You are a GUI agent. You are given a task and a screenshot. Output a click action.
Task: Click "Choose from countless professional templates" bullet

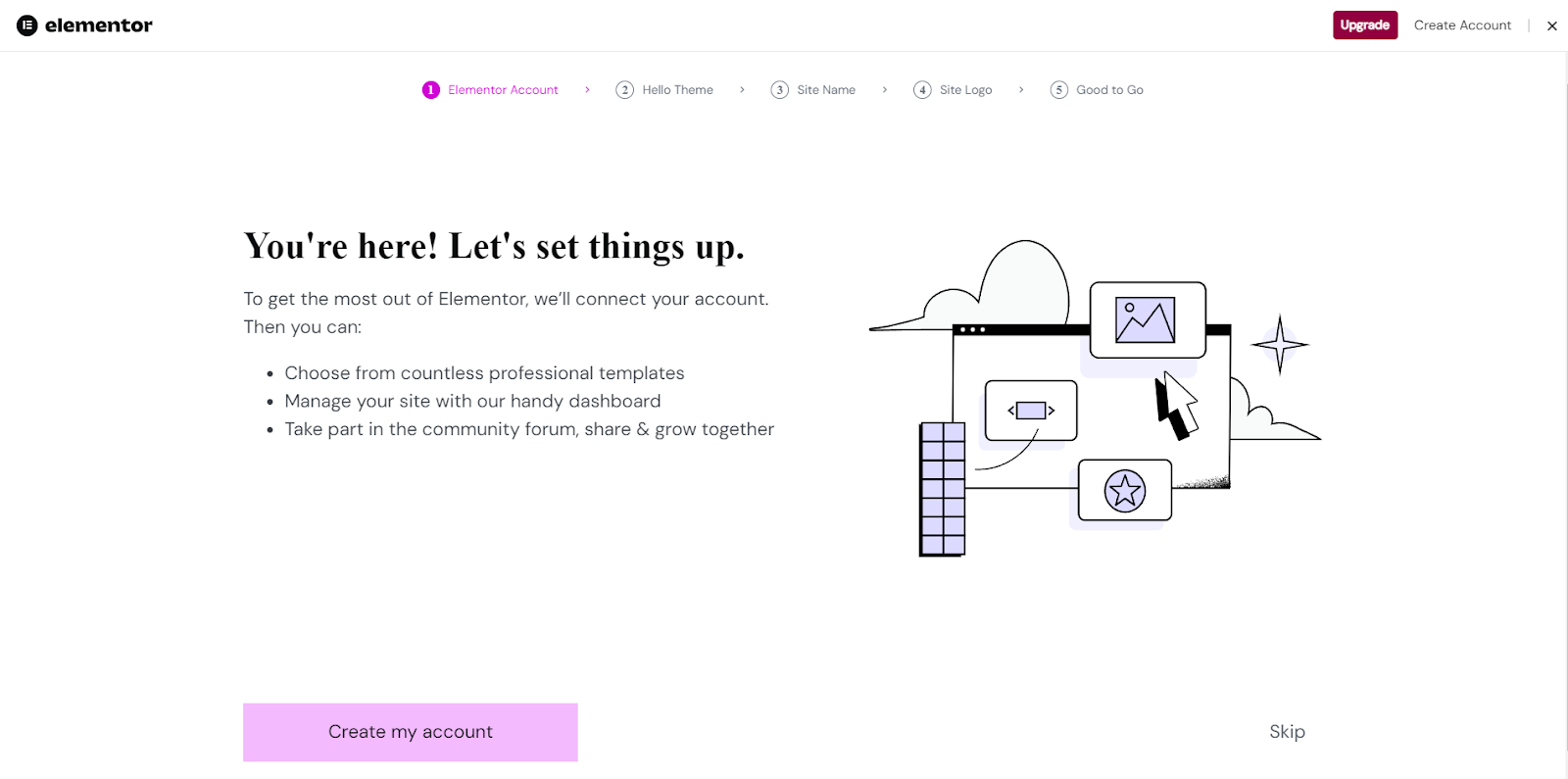(484, 373)
